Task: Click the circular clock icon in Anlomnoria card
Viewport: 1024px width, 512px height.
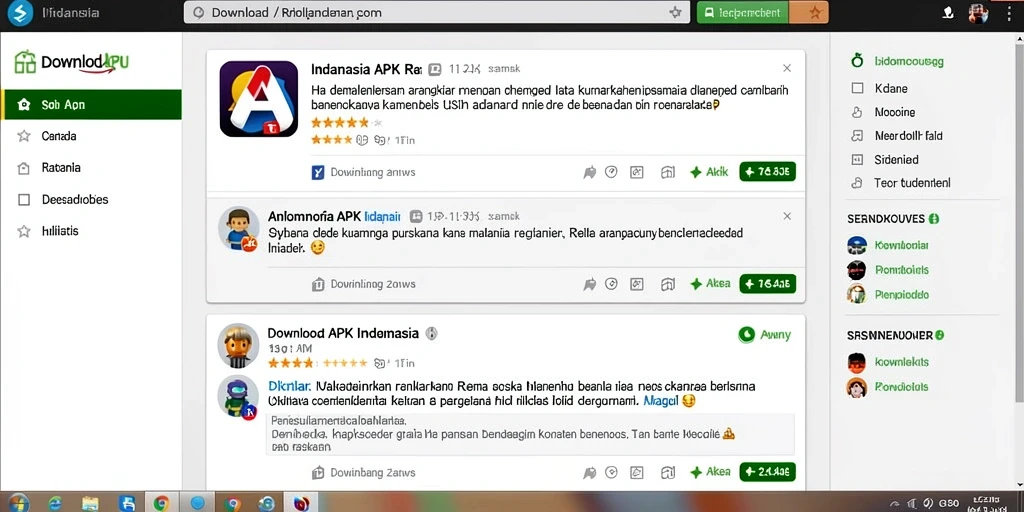Action: (611, 284)
